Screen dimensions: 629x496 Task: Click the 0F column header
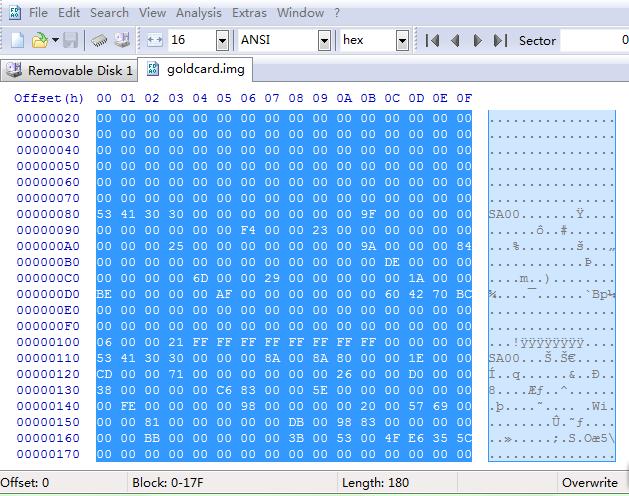[x=464, y=98]
